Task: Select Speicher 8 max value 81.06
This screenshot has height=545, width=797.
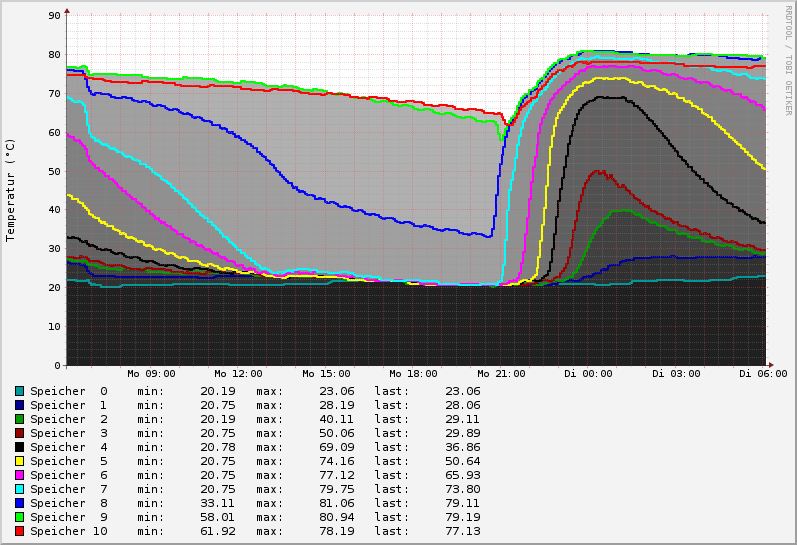Action: [x=335, y=503]
